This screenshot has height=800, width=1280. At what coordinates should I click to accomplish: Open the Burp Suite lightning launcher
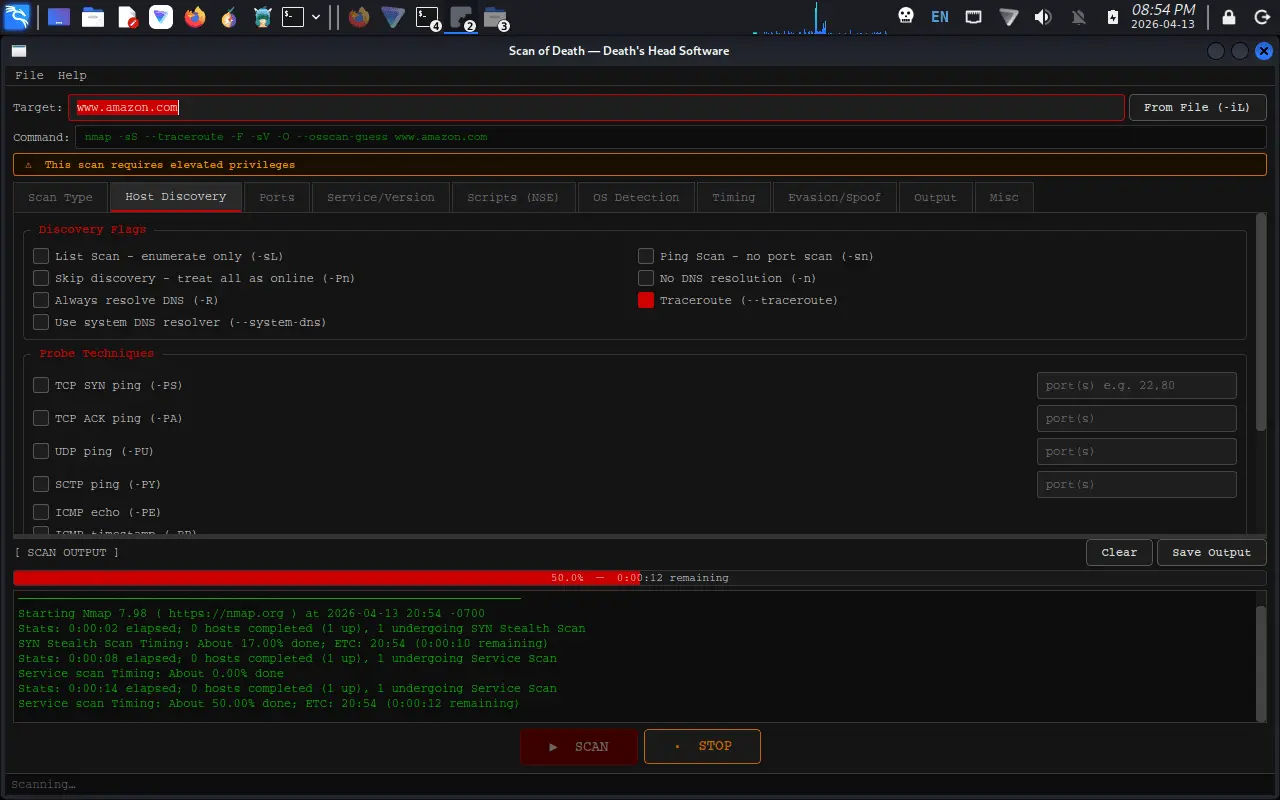[229, 16]
